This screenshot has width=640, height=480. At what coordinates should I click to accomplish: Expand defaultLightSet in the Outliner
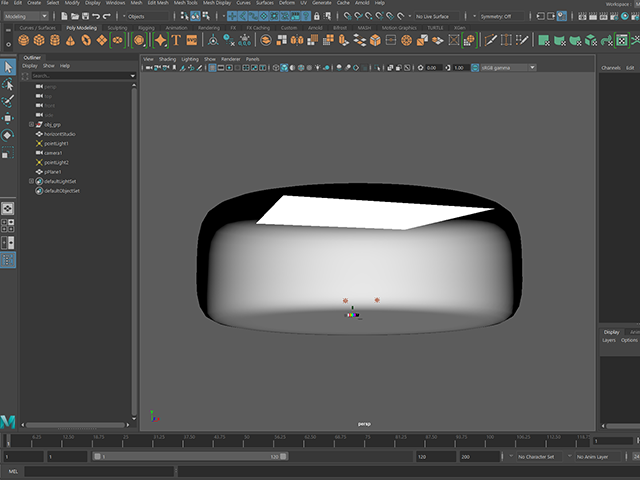(x=31, y=181)
